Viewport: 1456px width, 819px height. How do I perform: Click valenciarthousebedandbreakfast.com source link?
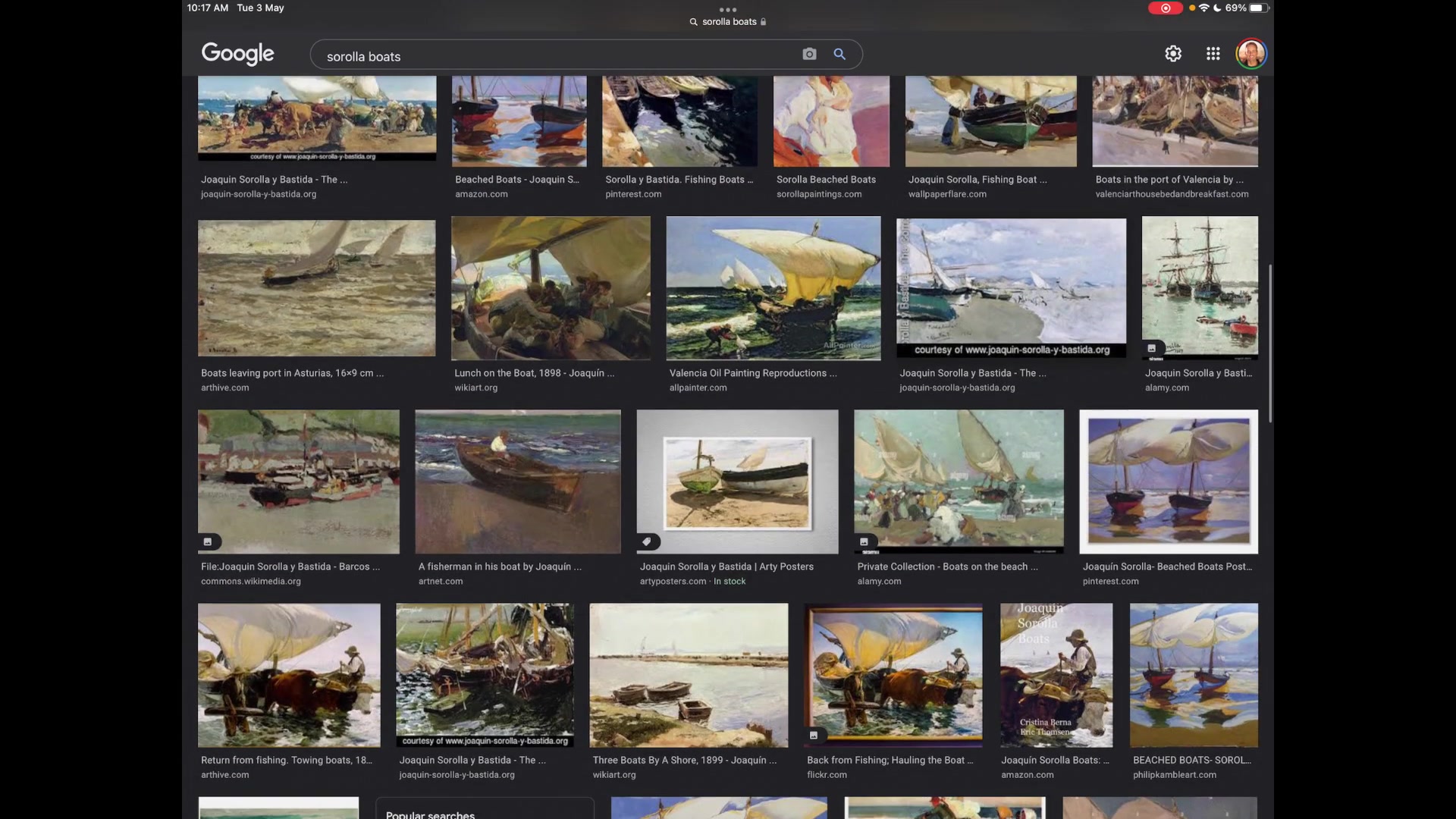(1172, 194)
